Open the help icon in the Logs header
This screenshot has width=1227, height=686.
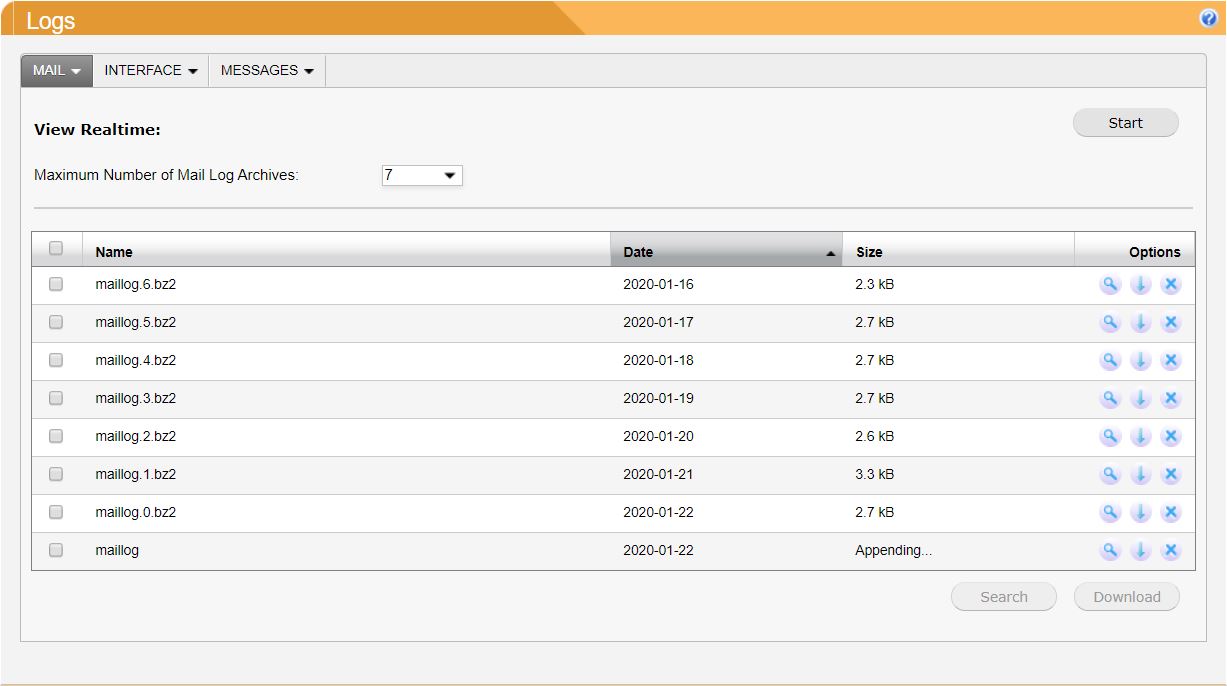(x=1208, y=19)
